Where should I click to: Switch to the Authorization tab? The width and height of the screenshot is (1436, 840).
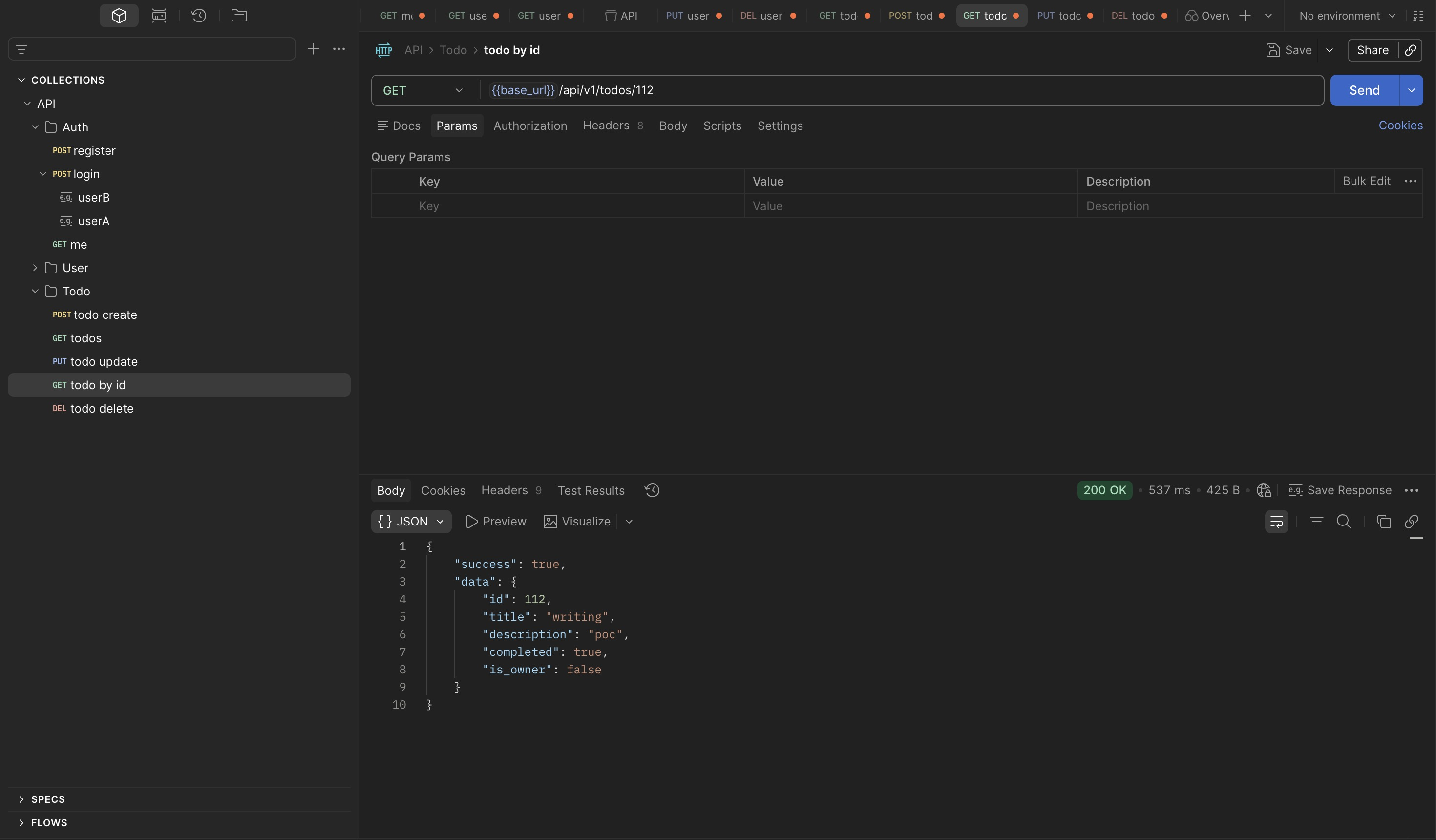tap(530, 126)
